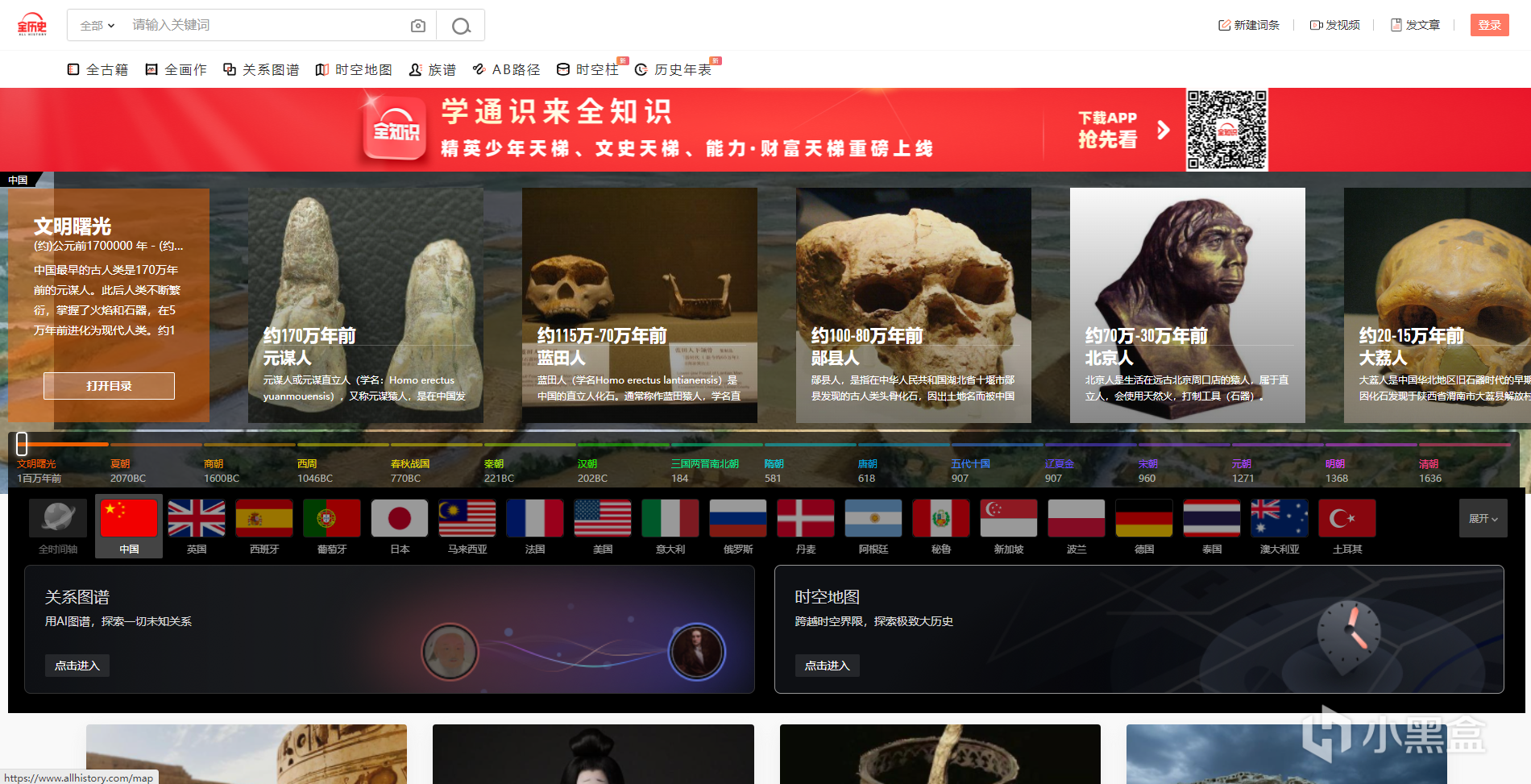Select the Argentina flag
This screenshot has height=784, width=1531.
click(x=873, y=518)
